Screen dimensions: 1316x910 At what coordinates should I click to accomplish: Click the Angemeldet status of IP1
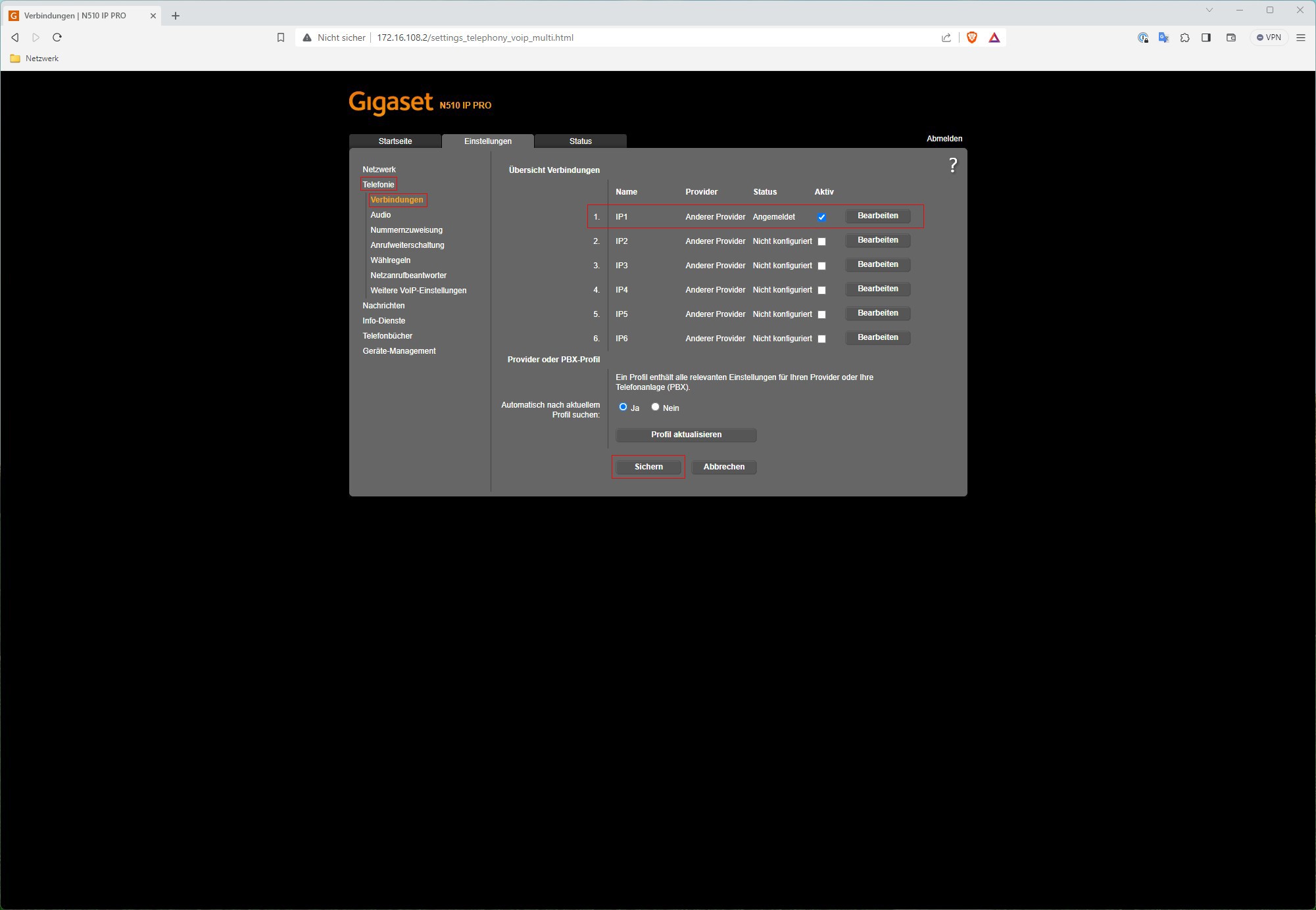(773, 217)
